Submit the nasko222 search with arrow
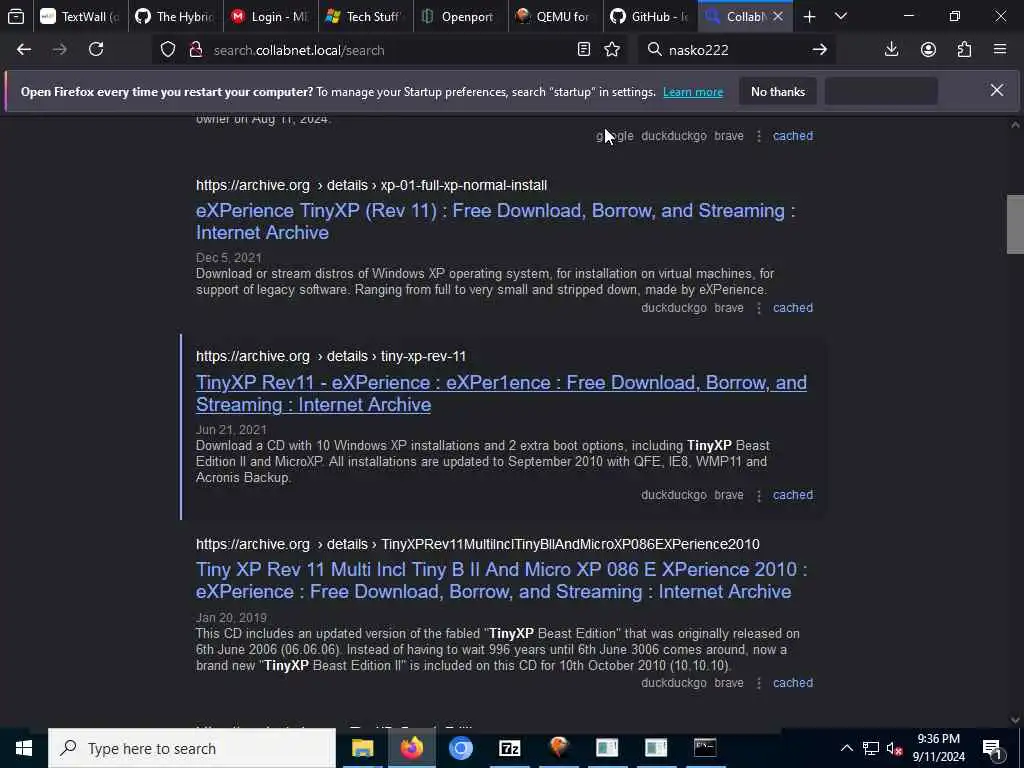The image size is (1024, 768). tap(820, 50)
